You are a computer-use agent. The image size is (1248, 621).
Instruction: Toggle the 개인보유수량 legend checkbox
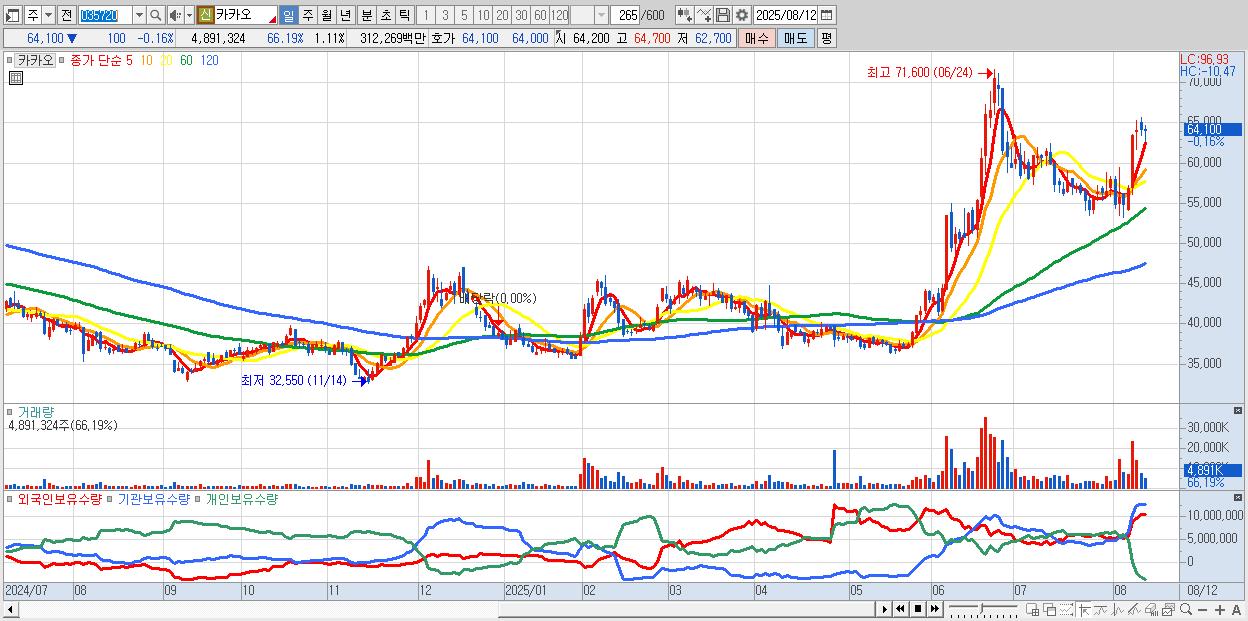tap(199, 498)
